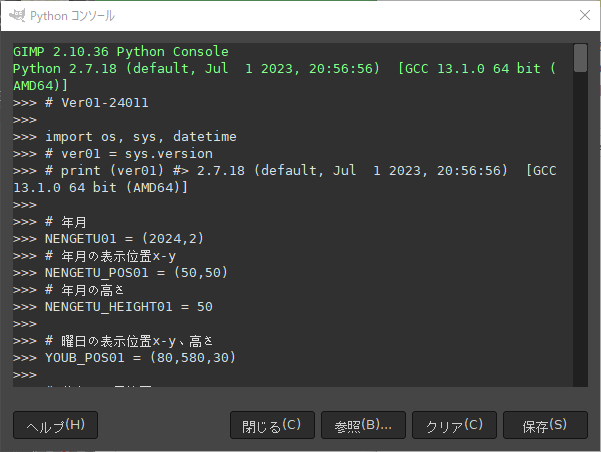Click the console vertical scrollbar thumb

pos(580,58)
